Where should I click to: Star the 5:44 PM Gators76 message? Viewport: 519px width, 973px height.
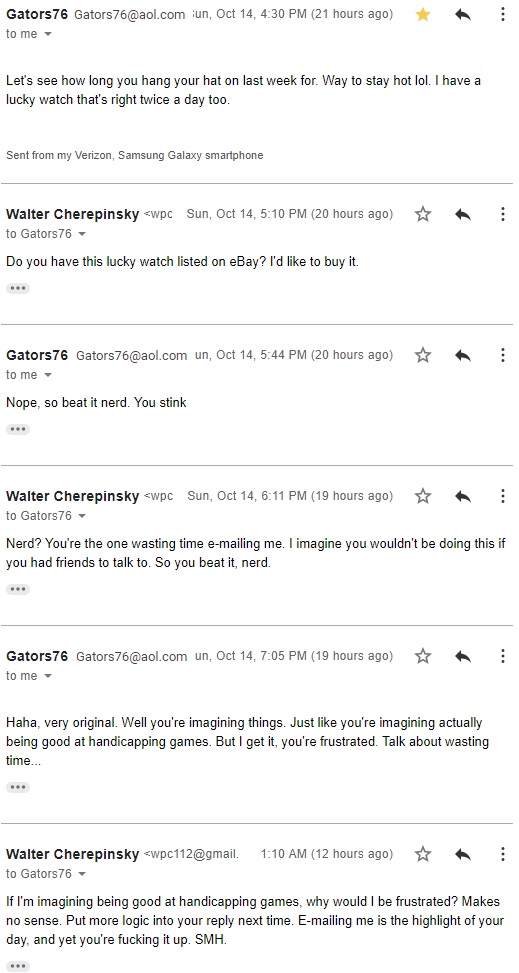423,355
